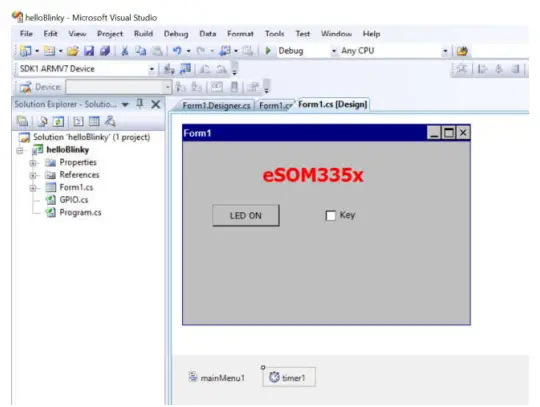Open the Undo history dropdown arrow

188,51
